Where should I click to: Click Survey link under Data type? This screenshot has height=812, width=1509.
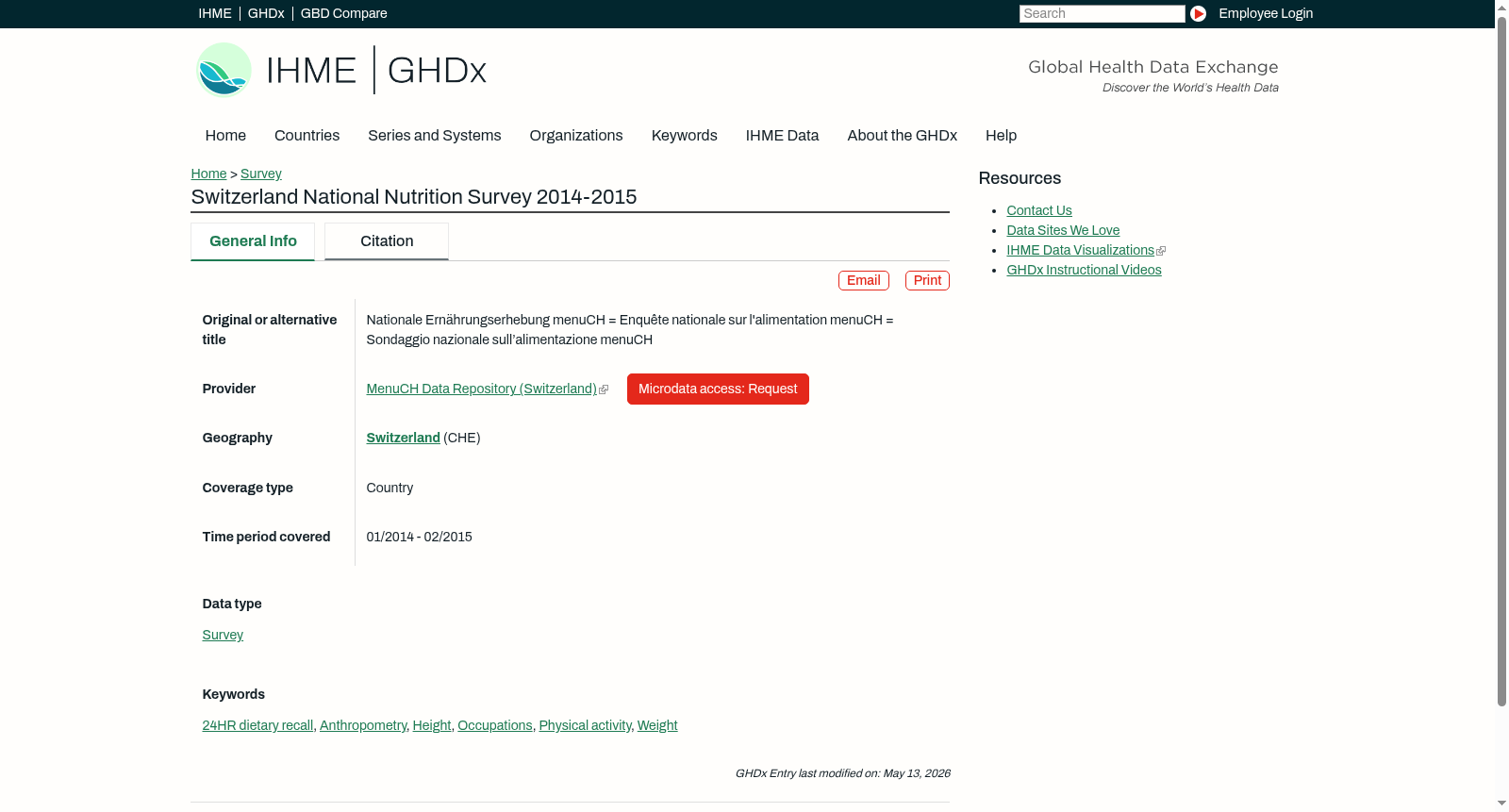pyautogui.click(x=223, y=635)
